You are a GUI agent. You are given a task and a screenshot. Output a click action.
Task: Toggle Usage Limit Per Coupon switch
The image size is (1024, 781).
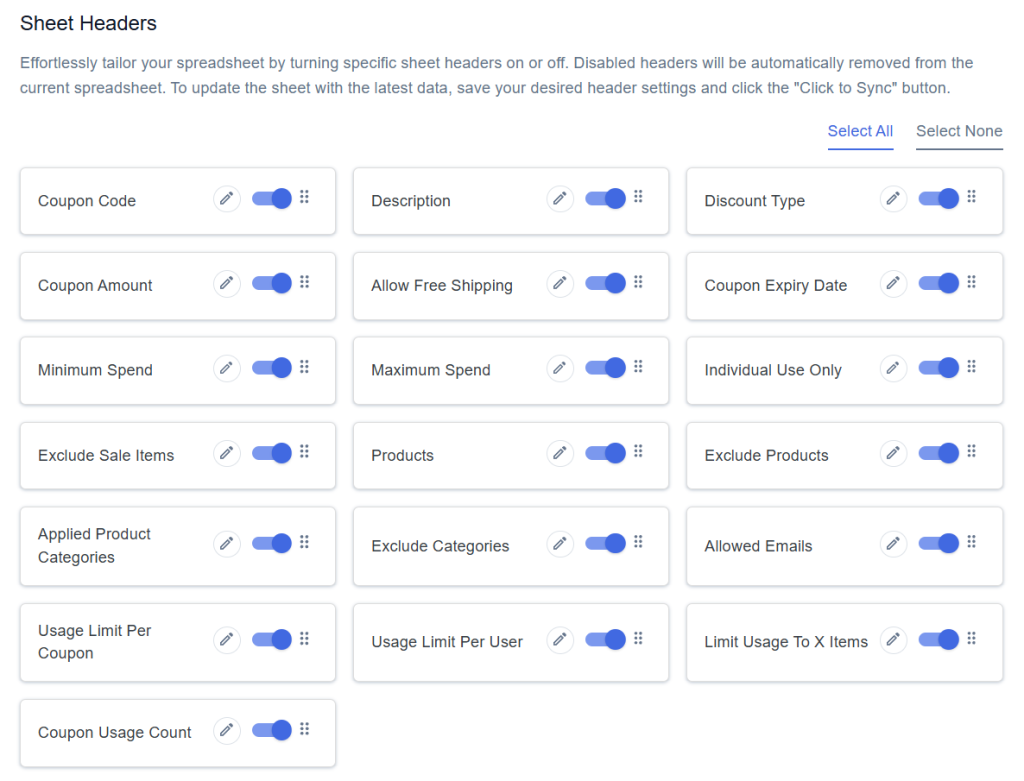tap(272, 639)
